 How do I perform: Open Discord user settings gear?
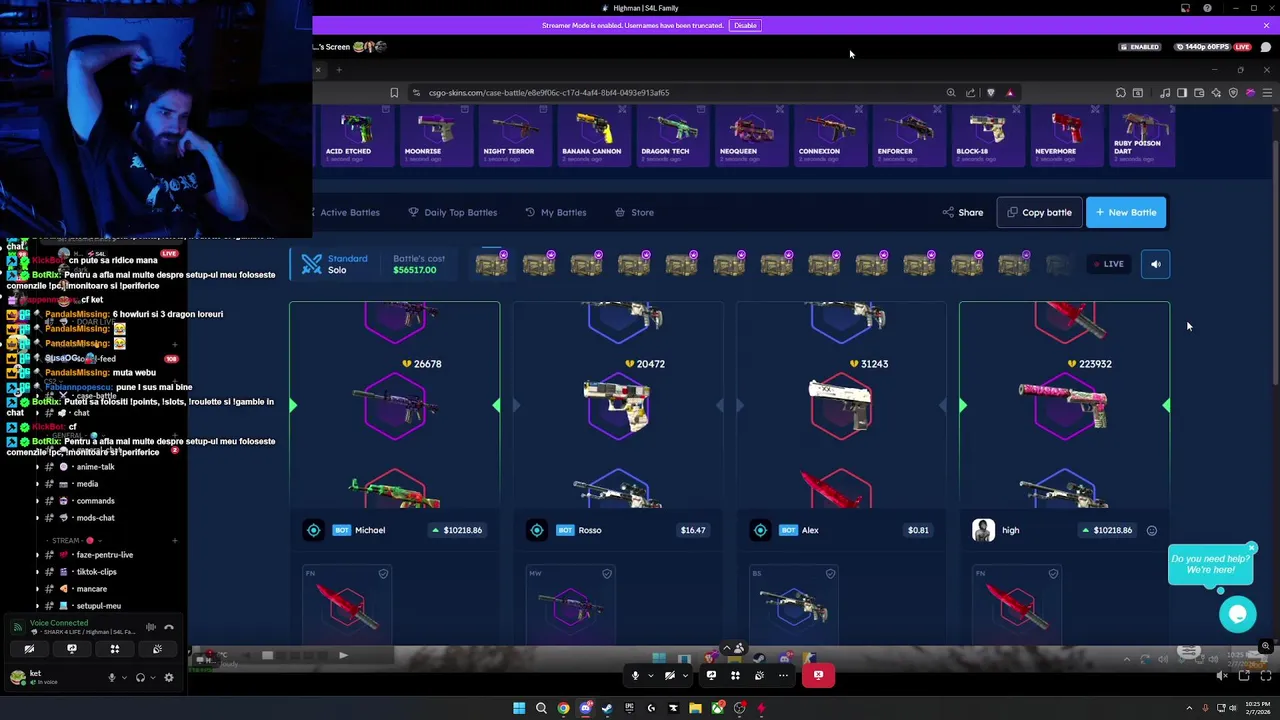(168, 677)
